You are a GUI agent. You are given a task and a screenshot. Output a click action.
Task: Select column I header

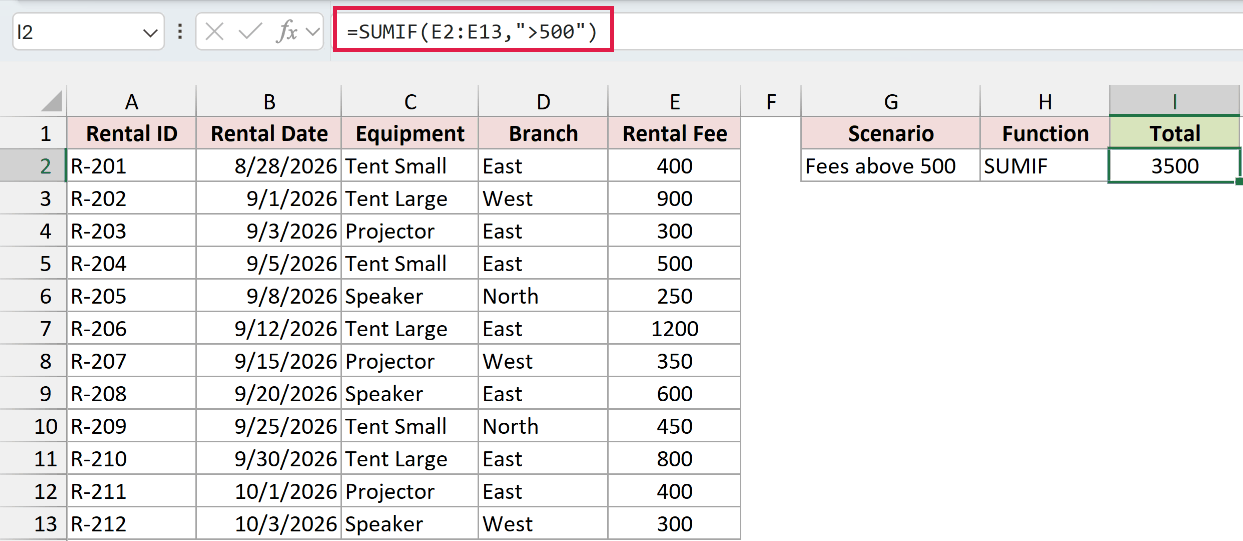tap(1175, 101)
